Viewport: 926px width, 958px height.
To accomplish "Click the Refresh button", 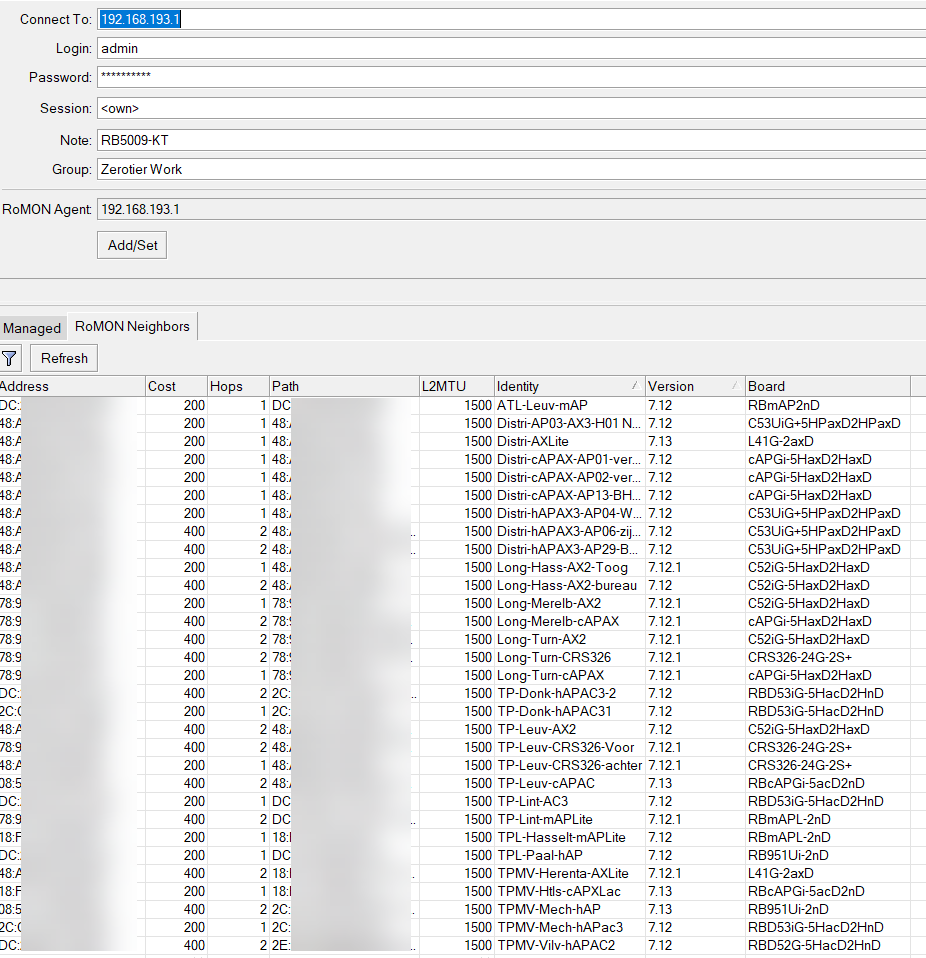I will 64,359.
